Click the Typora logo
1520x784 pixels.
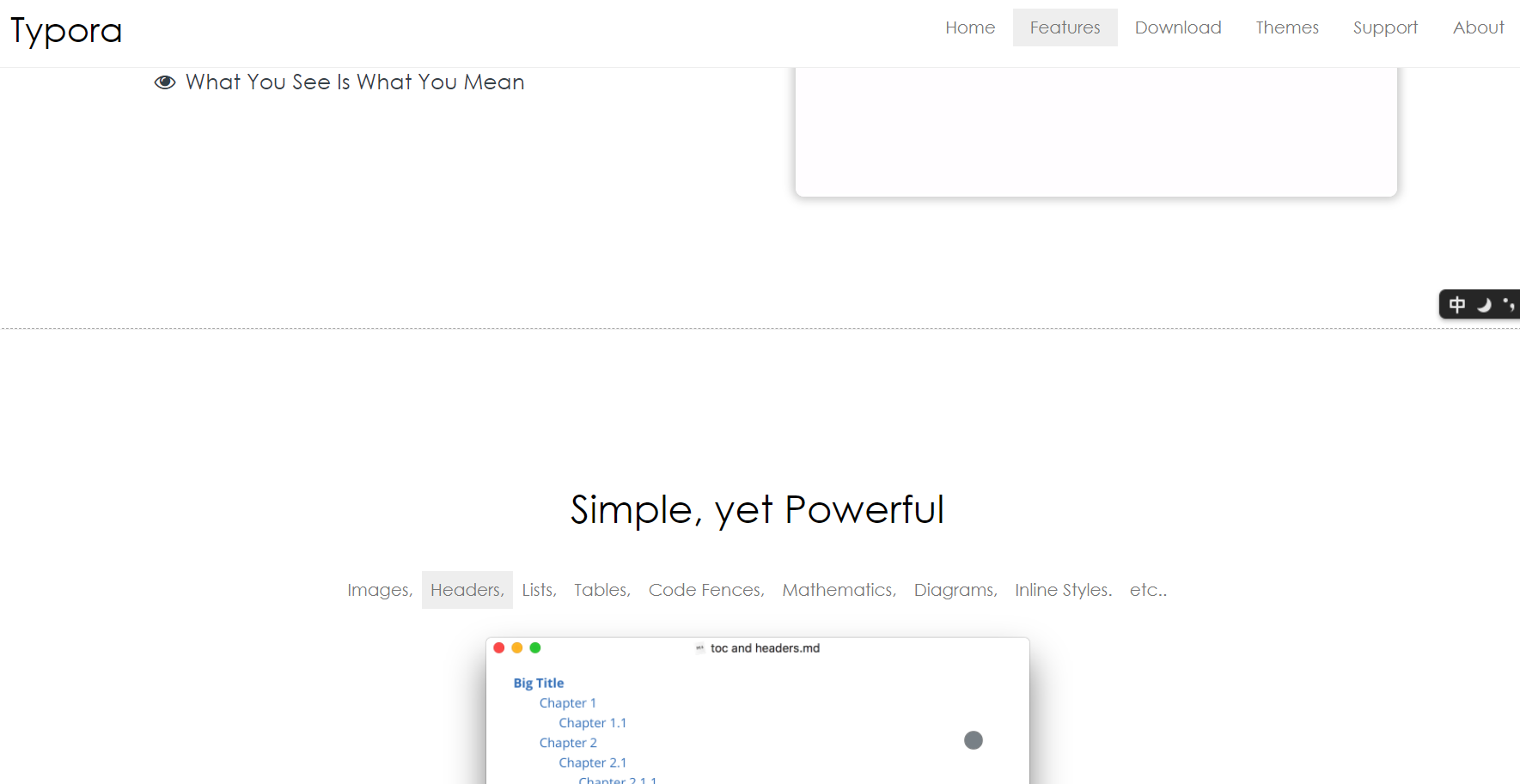tap(66, 30)
